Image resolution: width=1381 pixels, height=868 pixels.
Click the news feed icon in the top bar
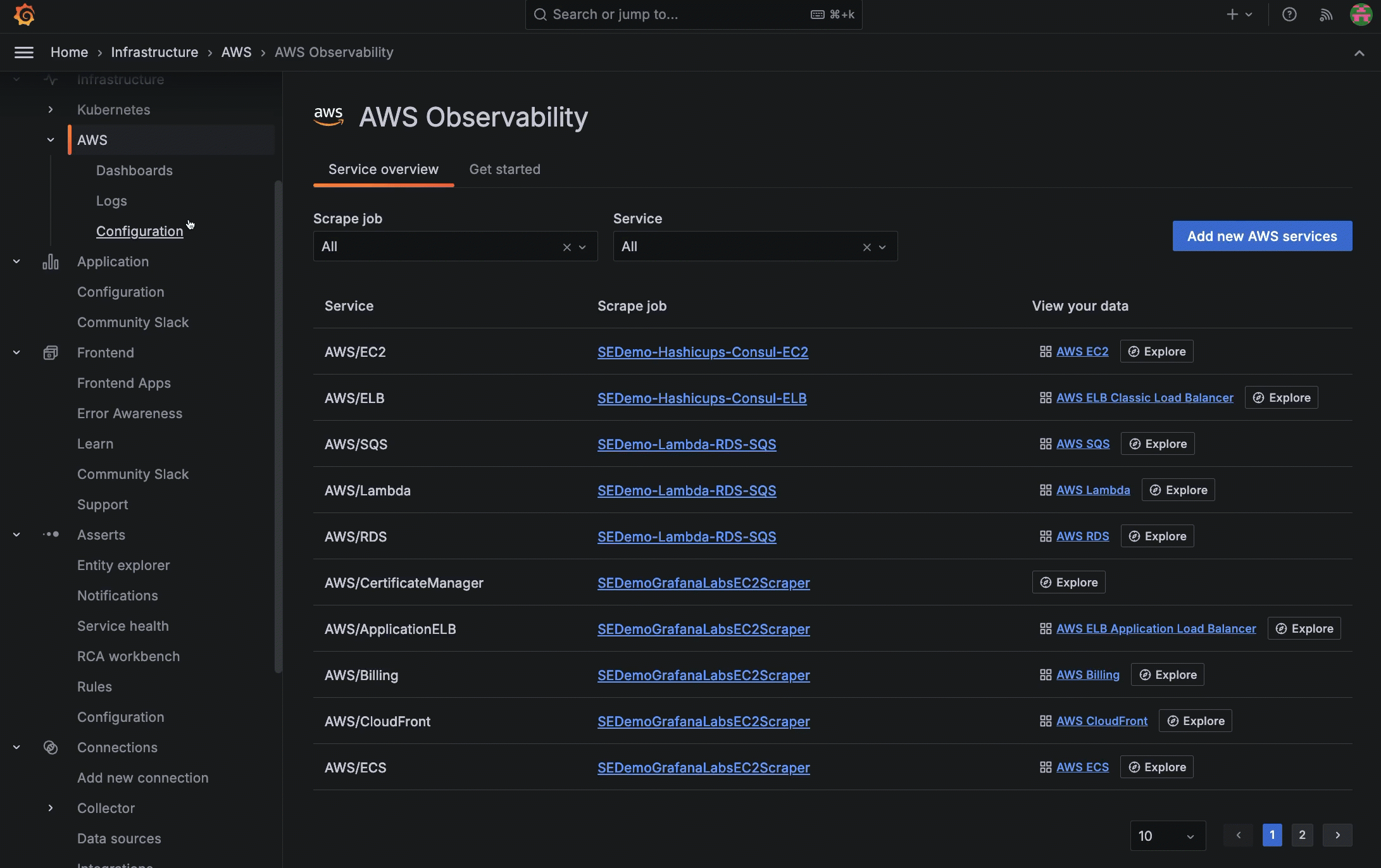pos(1325,14)
